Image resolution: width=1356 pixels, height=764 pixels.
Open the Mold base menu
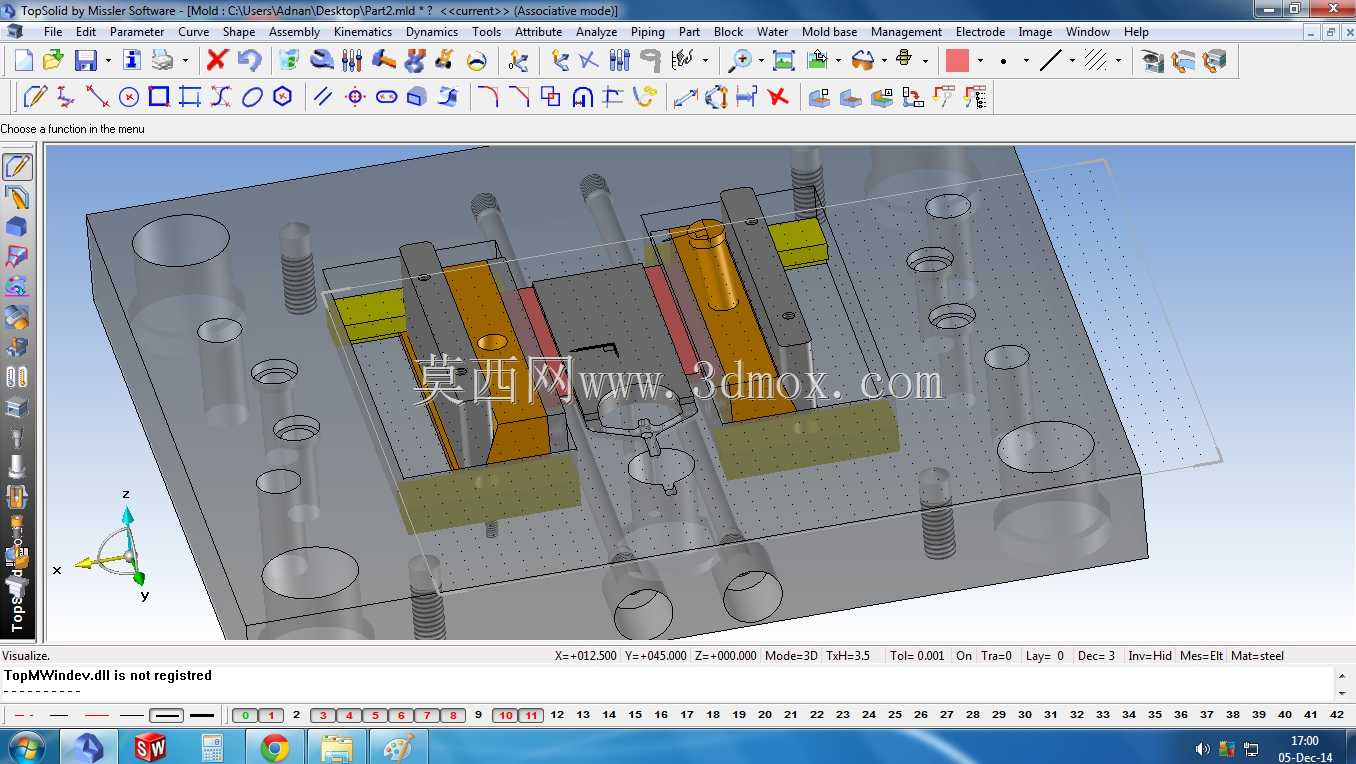pyautogui.click(x=829, y=32)
